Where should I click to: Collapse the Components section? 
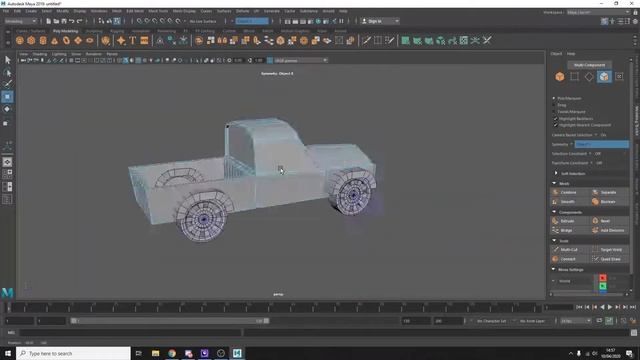tap(554, 212)
